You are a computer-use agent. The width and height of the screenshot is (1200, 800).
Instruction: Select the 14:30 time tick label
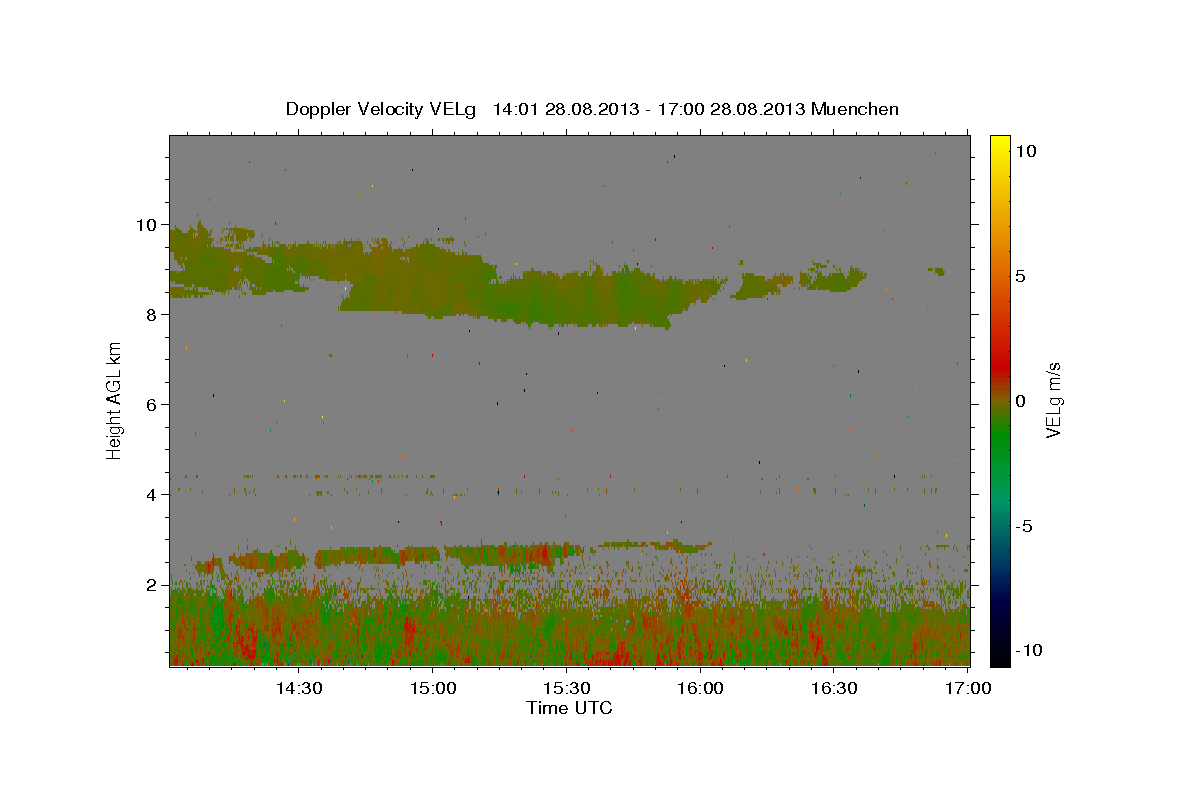[x=299, y=688]
